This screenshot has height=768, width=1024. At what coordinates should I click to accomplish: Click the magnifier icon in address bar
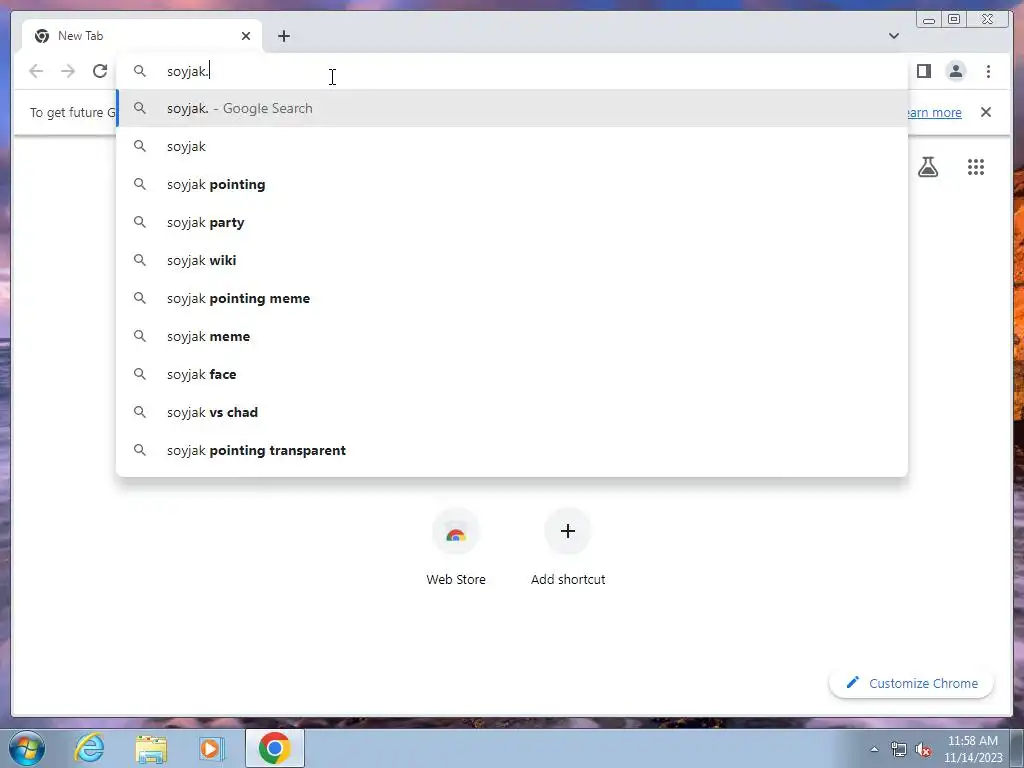pos(140,71)
